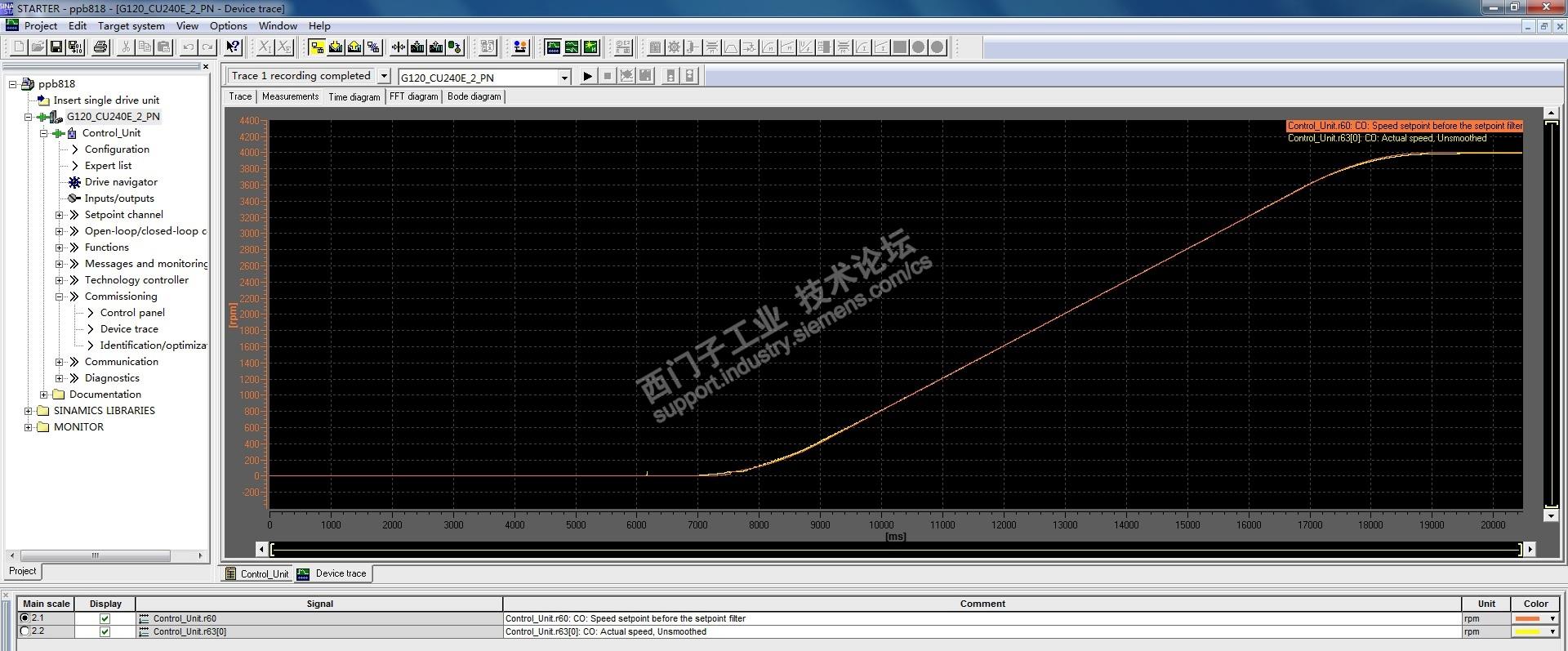
Task: Switch to the Bode diagram tab
Action: 474,96
